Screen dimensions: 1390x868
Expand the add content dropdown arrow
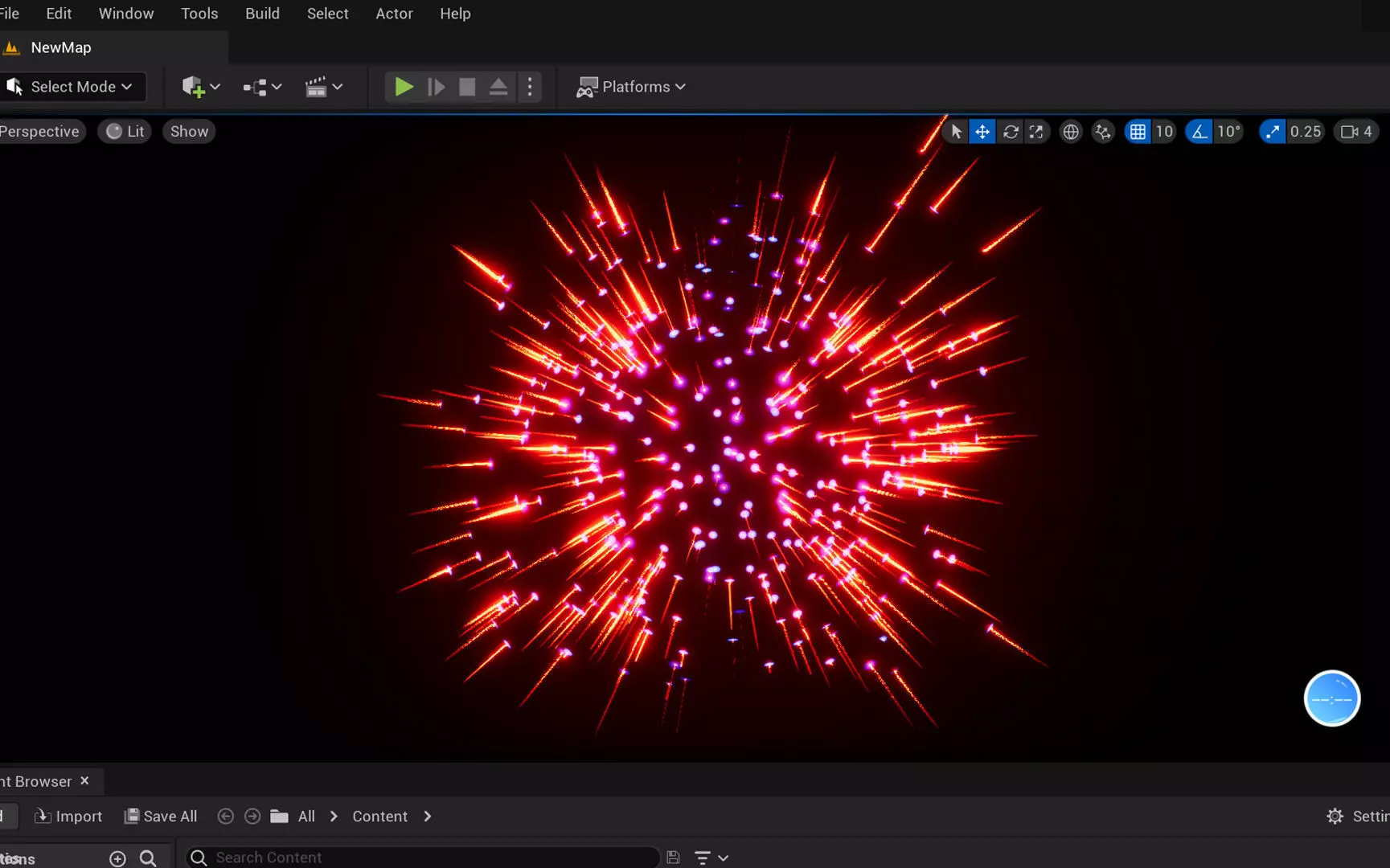[x=215, y=87]
